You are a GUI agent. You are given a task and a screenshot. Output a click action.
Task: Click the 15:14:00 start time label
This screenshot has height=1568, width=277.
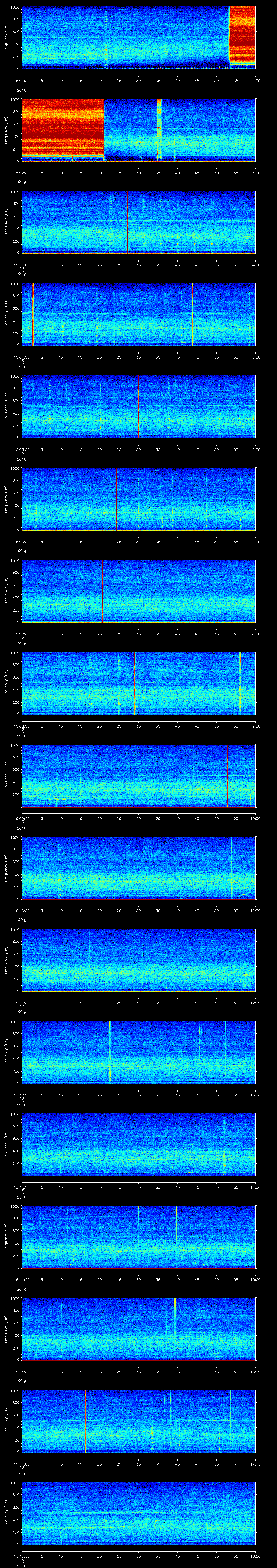[x=21, y=1279]
